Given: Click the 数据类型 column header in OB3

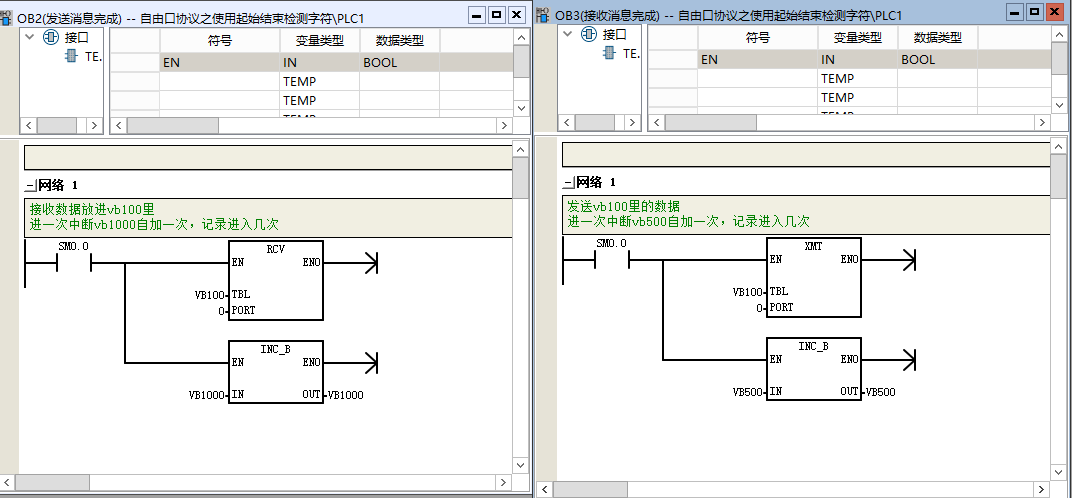Looking at the screenshot, I should click(938, 38).
